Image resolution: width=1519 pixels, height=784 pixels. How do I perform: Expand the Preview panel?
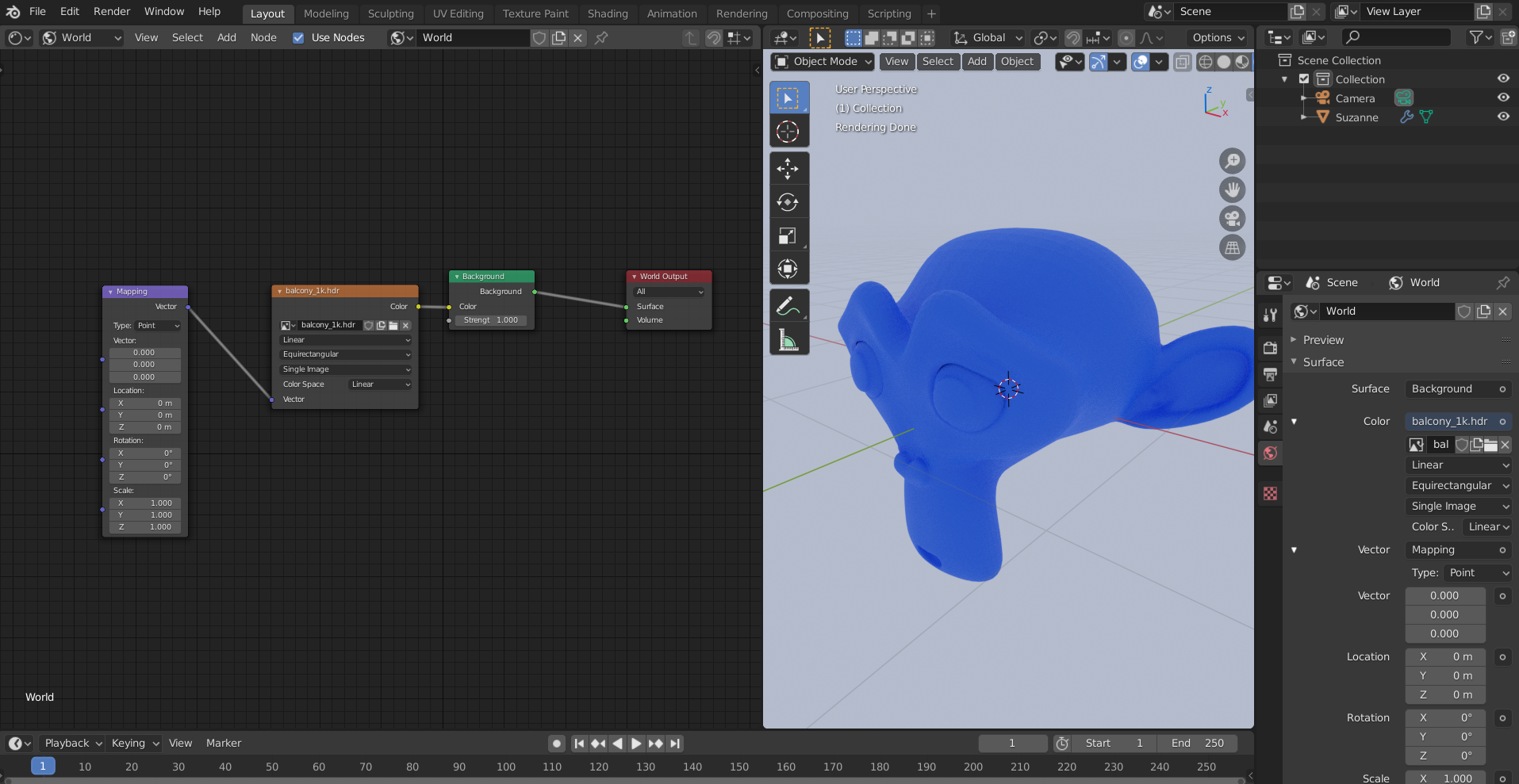coord(1323,340)
